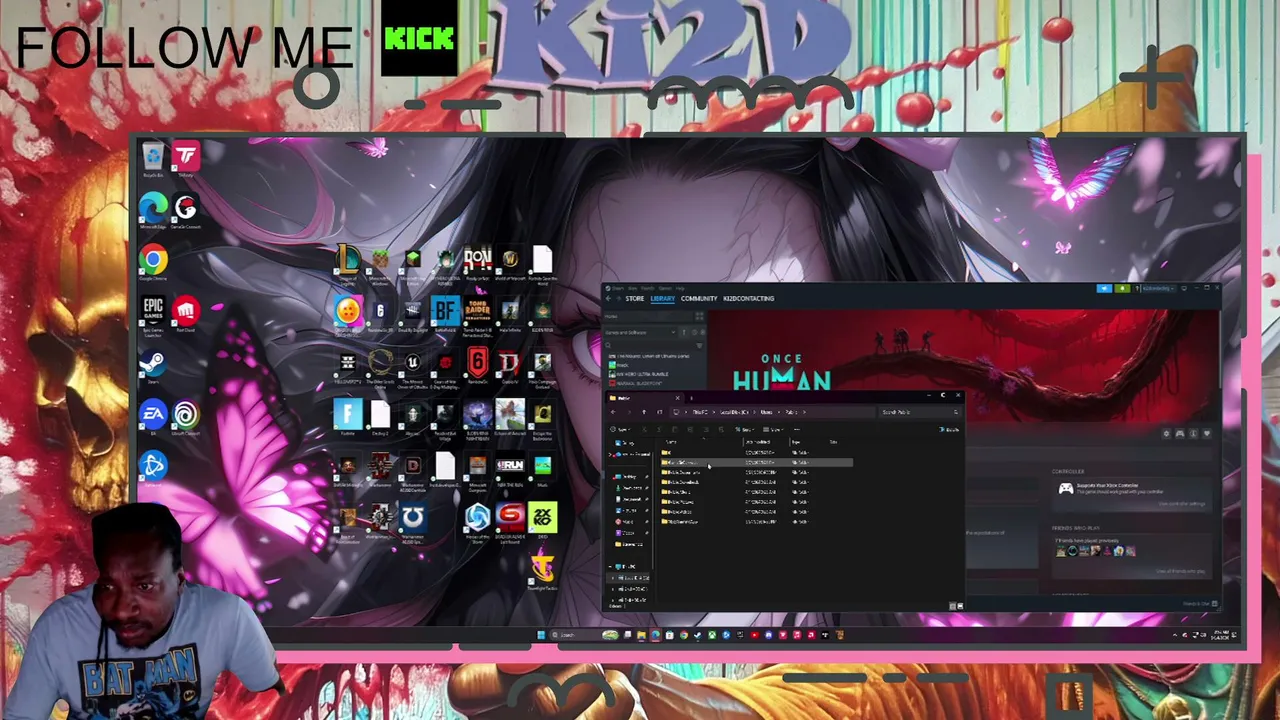1280x720 pixels.
Task: Select the Steam desktop shortcut
Action: pos(153,366)
